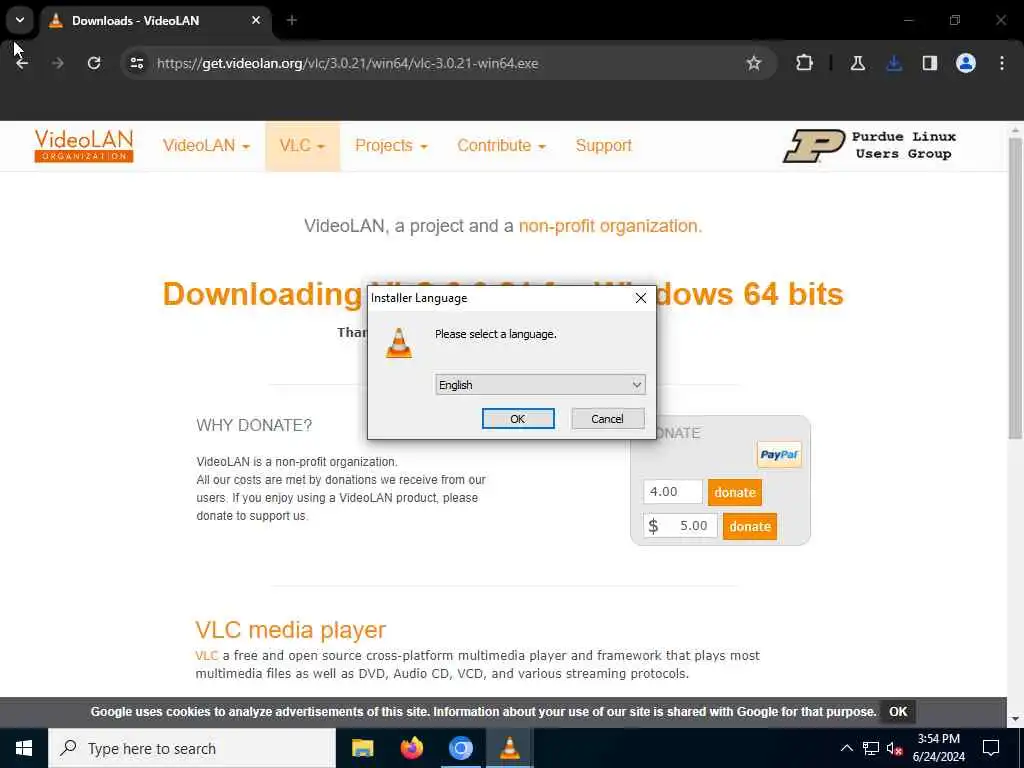Click the muted volume tray icon

pyautogui.click(x=895, y=748)
